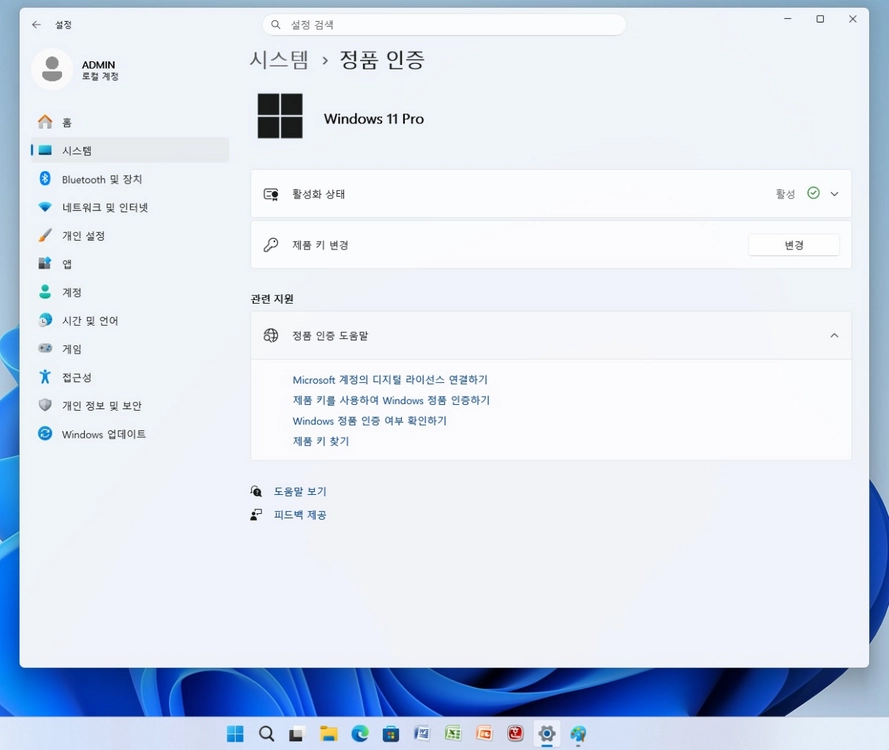The image size is (889, 750).
Task: Open the Start menu from taskbar
Action: click(x=235, y=734)
